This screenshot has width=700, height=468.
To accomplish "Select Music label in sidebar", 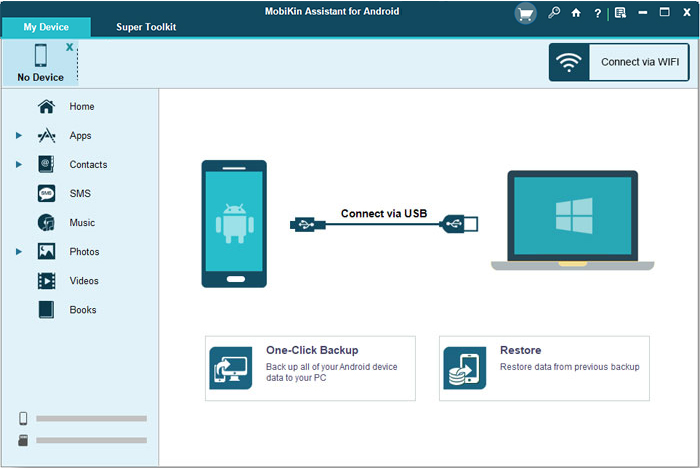I will click(82, 222).
